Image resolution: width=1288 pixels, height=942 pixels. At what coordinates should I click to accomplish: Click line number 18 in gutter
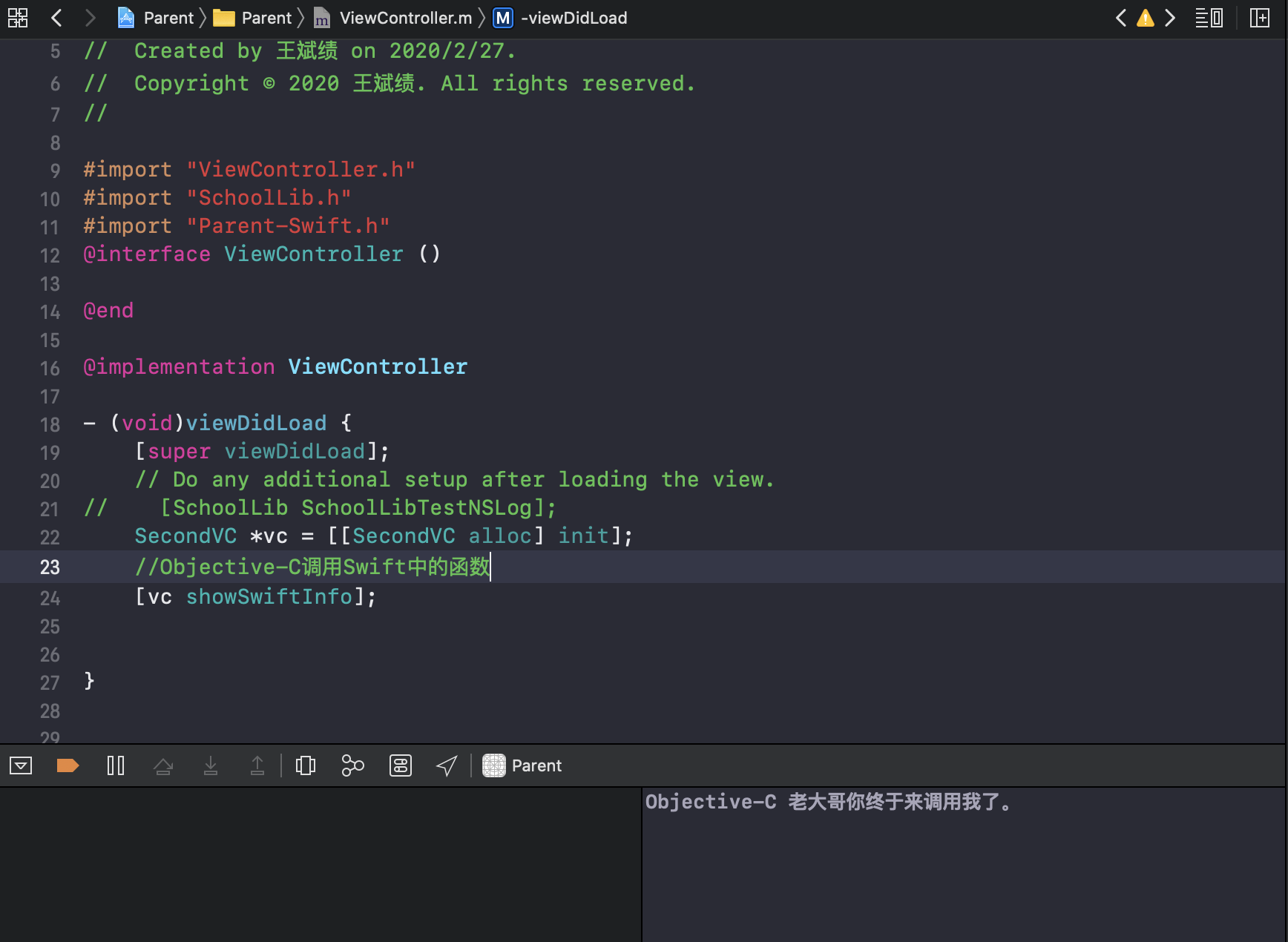(x=50, y=425)
